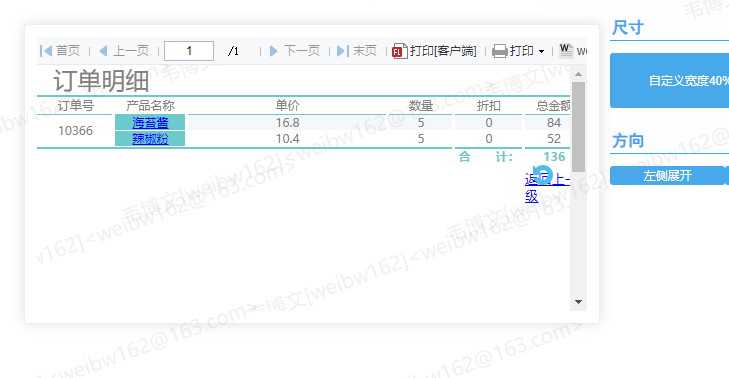
Task: Click the scrollbar up arrow
Action: 578,74
